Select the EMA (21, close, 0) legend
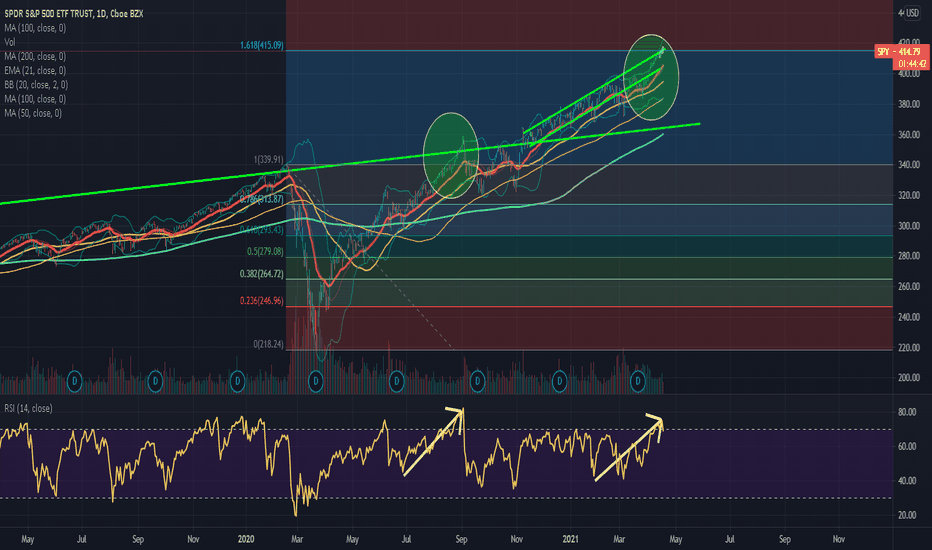Viewport: 932px width, 550px height. pos(35,71)
